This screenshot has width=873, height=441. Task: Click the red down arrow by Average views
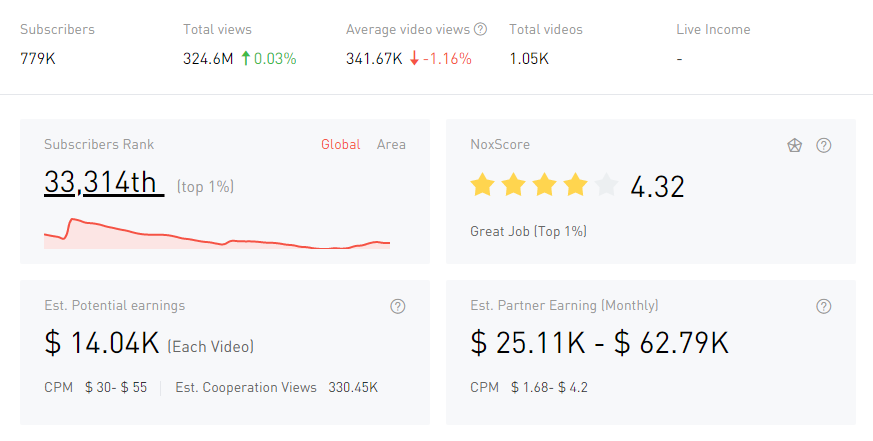click(x=414, y=58)
